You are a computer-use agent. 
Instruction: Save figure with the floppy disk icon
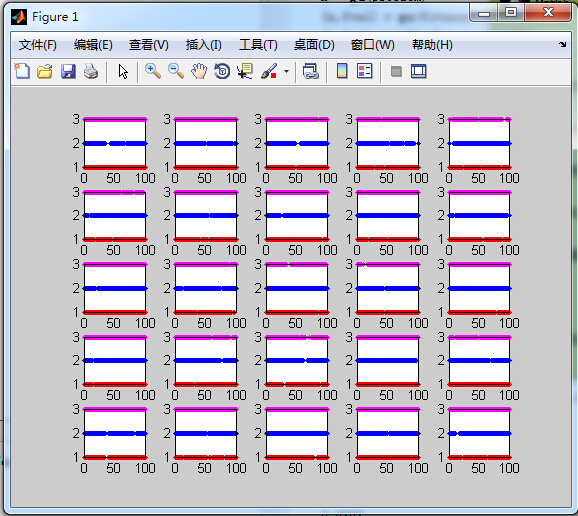[68, 71]
